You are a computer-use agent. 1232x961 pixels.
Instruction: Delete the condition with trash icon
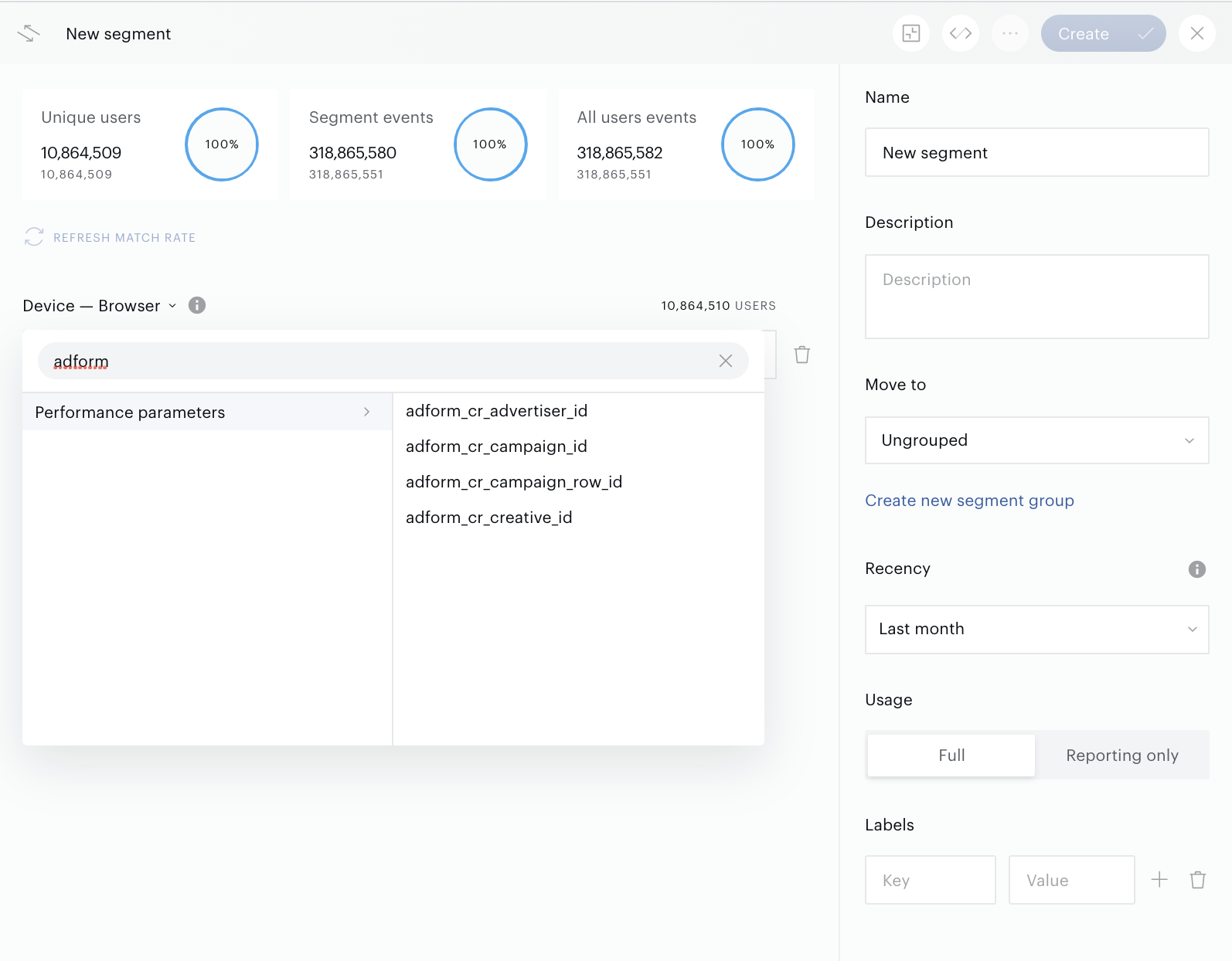802,355
